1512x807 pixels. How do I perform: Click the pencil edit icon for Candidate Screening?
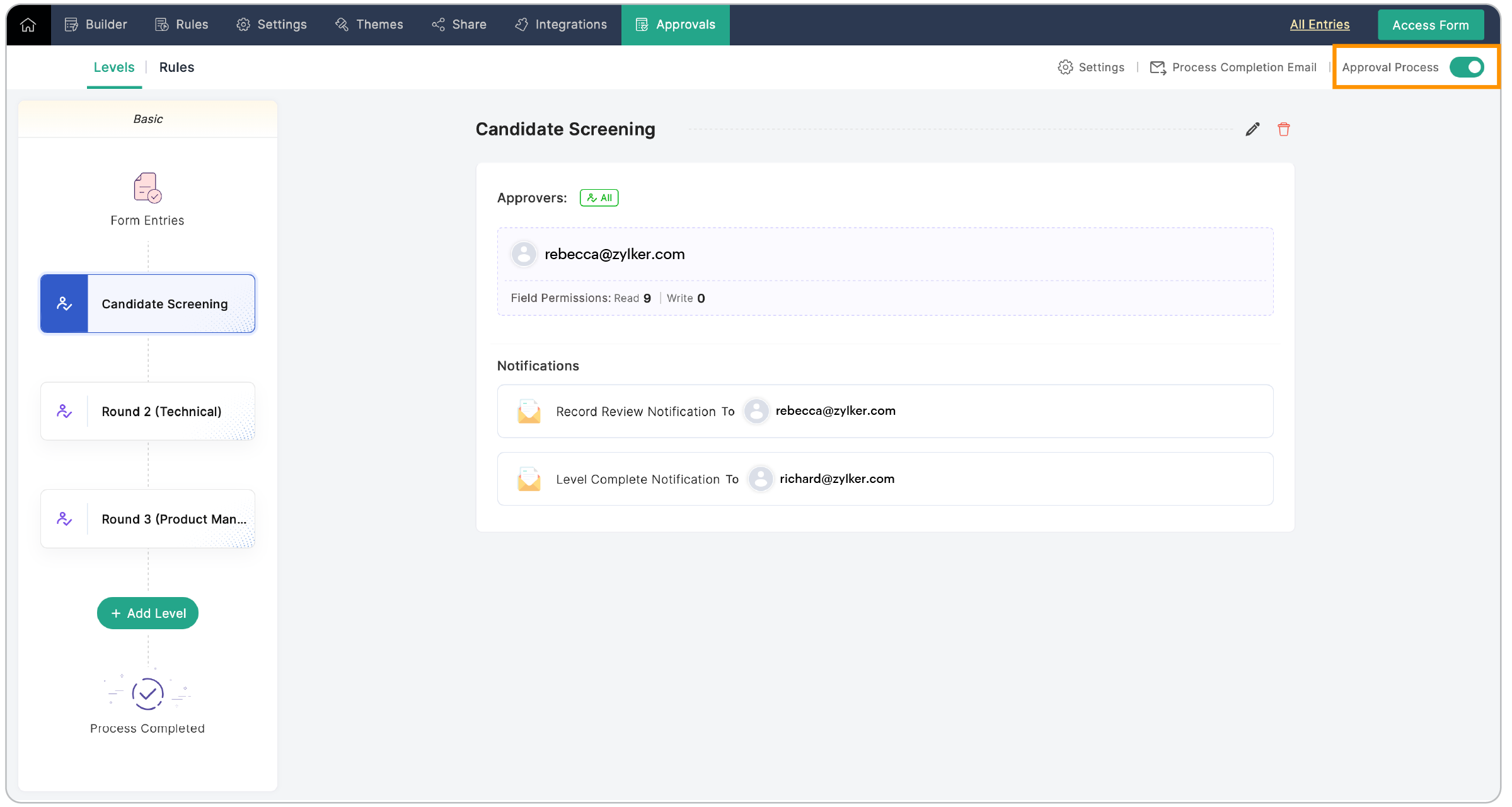click(1252, 129)
